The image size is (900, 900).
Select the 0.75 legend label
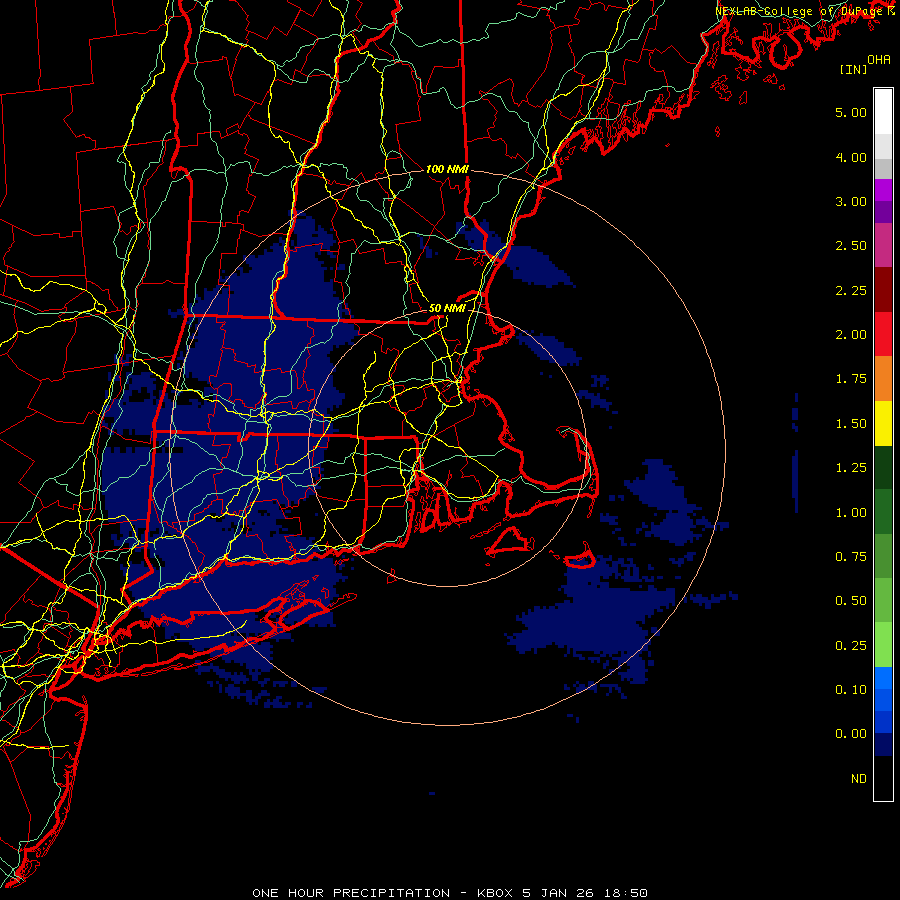point(851,557)
